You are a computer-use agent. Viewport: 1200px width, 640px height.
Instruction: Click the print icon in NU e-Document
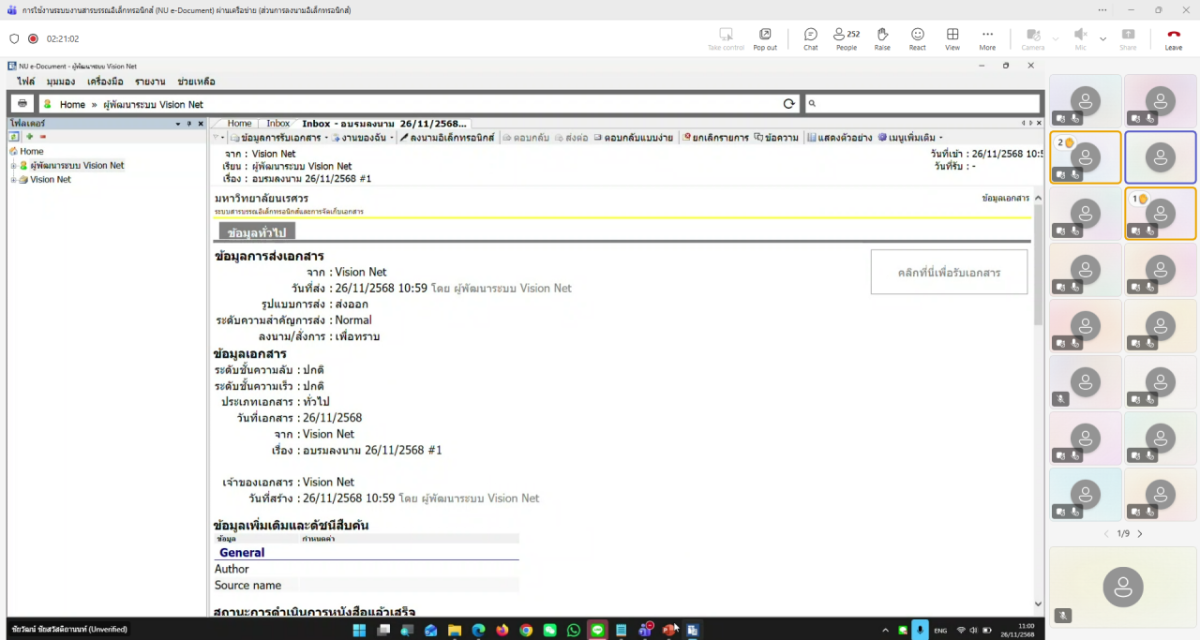pyautogui.click(x=22, y=104)
